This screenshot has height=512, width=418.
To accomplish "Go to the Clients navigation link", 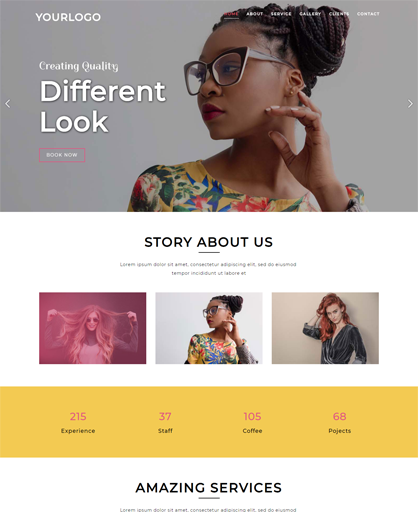I will point(339,14).
